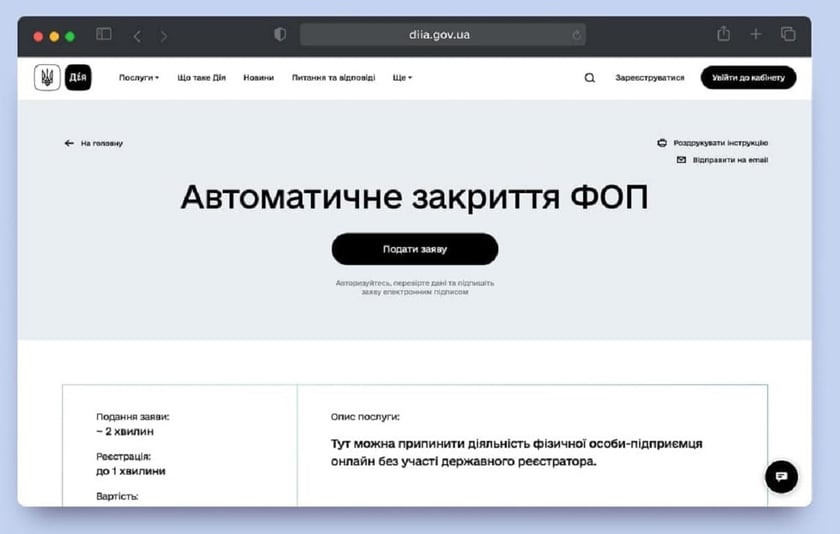Open the Новини menu item

tap(258, 78)
